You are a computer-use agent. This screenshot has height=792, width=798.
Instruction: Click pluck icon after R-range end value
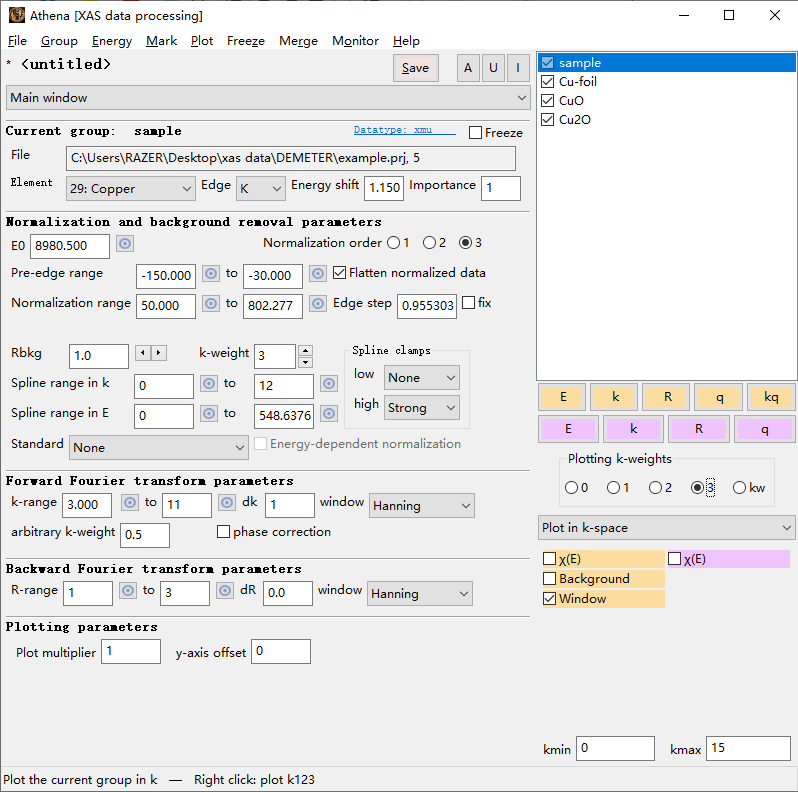tap(225, 591)
